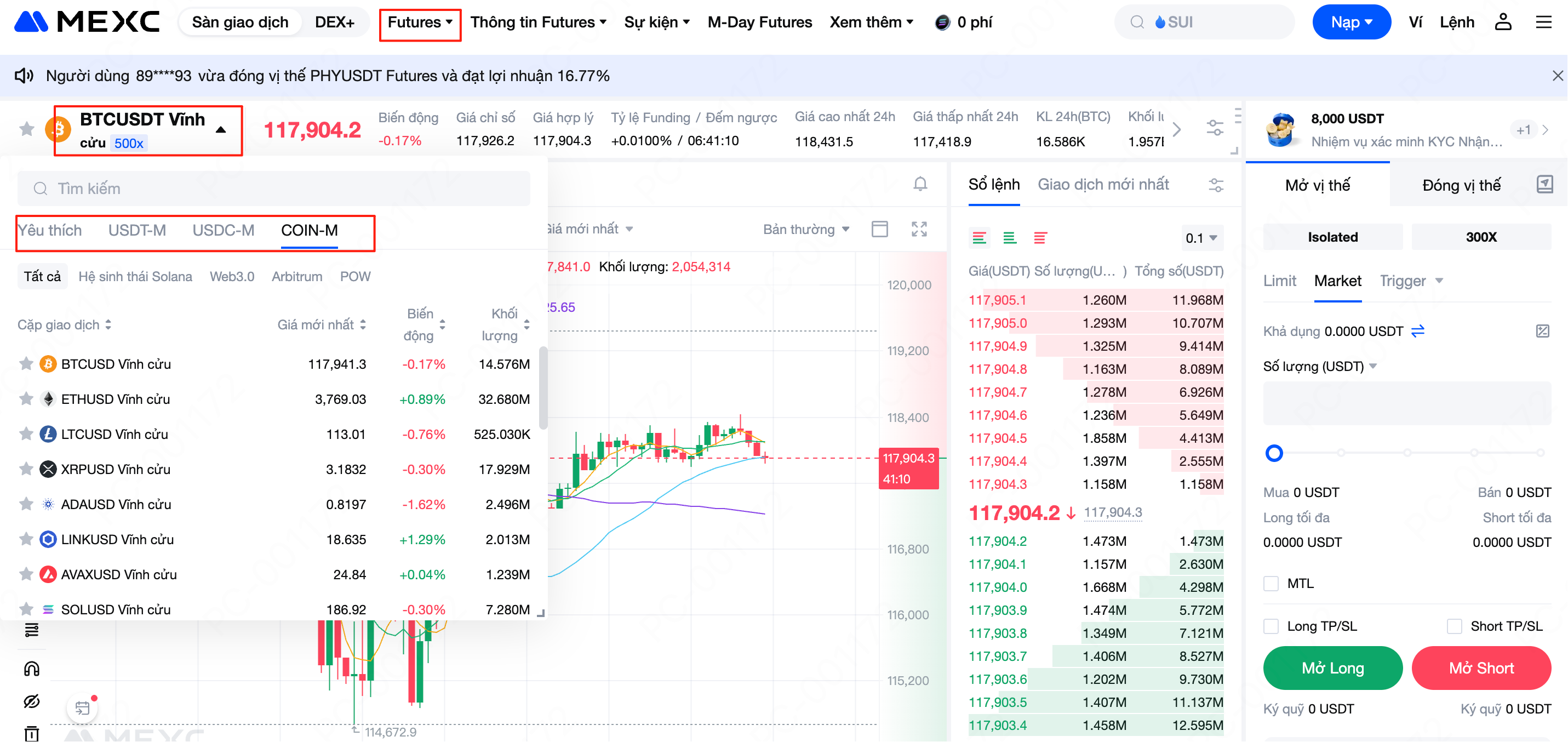
Task: Star the LTCUSD Vĩnh cửu pair
Action: pos(26,434)
